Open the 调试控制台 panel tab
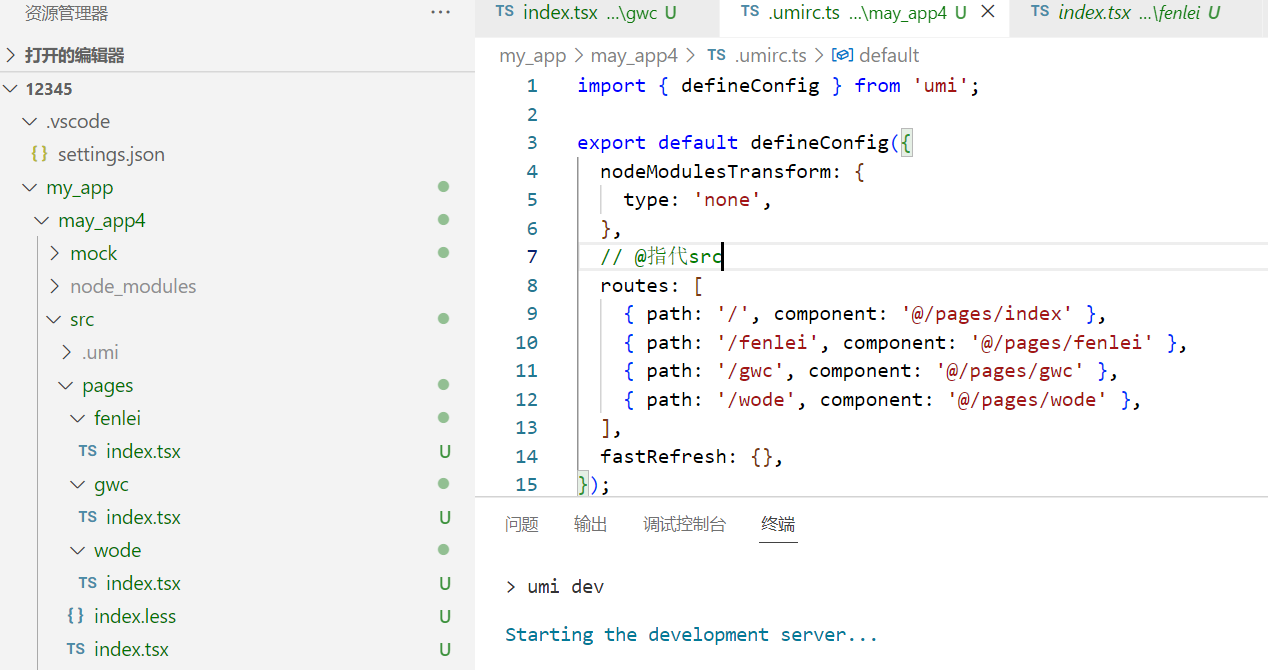1268x670 pixels. point(684,524)
